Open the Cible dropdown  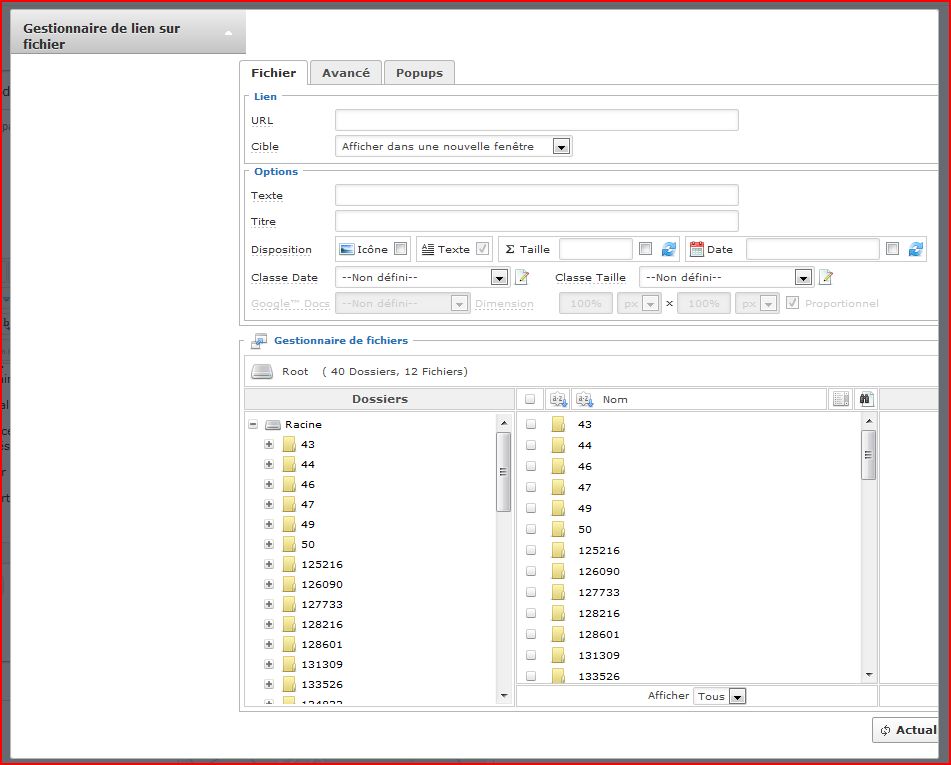pos(561,147)
